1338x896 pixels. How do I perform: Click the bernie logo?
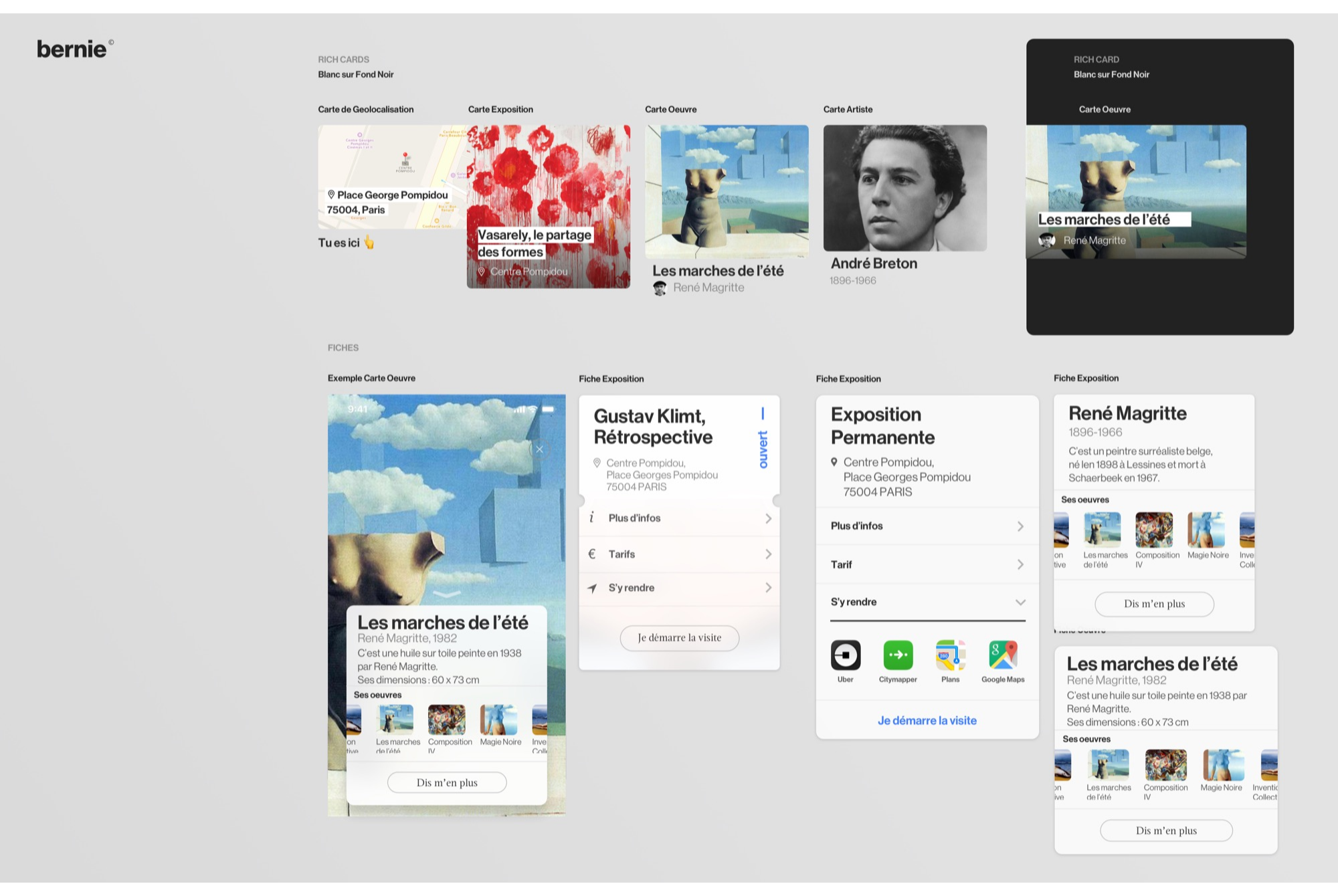[x=75, y=49]
